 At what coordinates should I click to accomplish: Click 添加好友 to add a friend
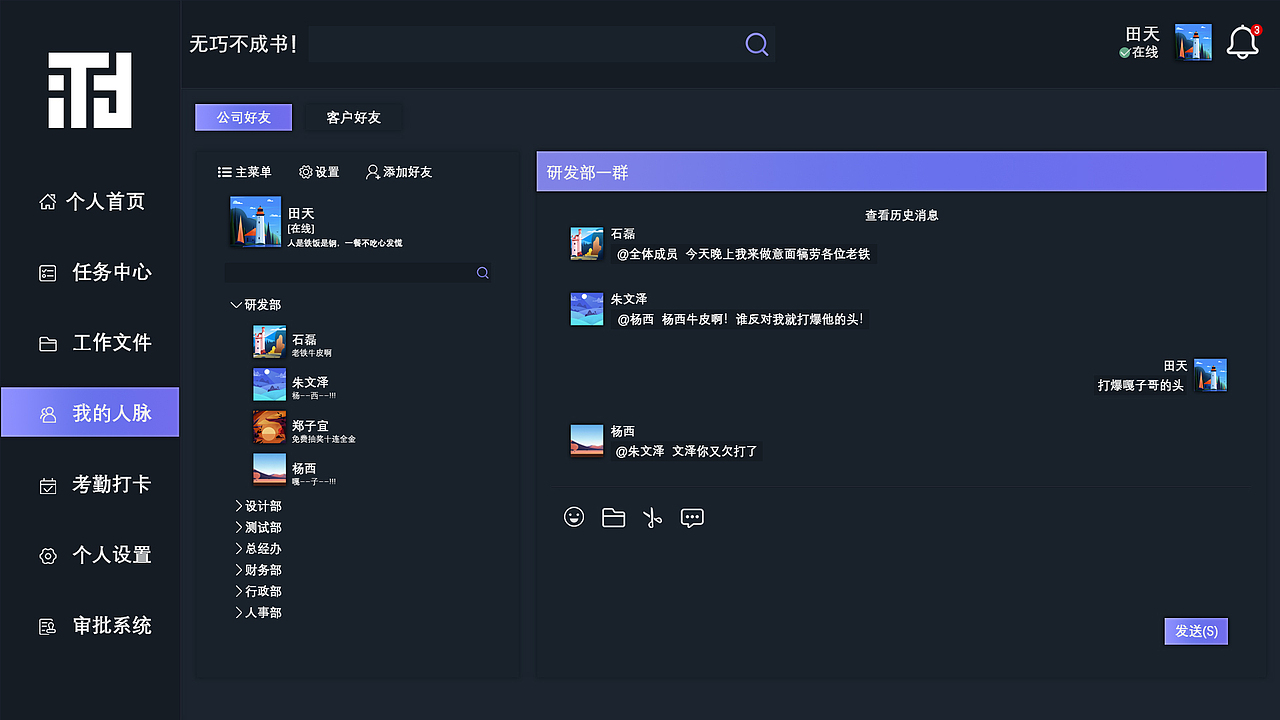[x=400, y=172]
